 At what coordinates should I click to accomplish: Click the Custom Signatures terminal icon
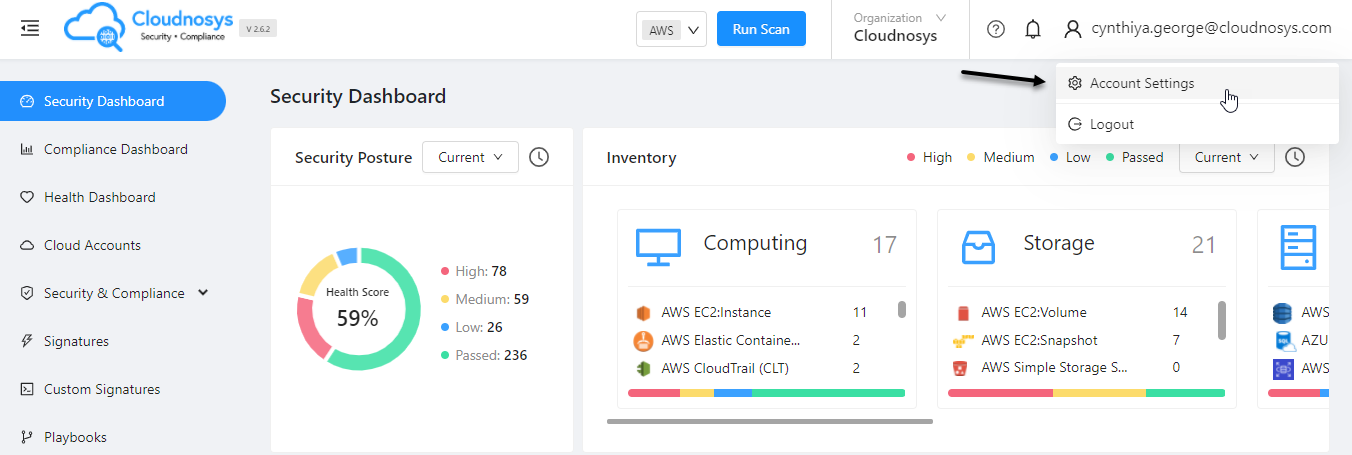pyautogui.click(x=27, y=389)
